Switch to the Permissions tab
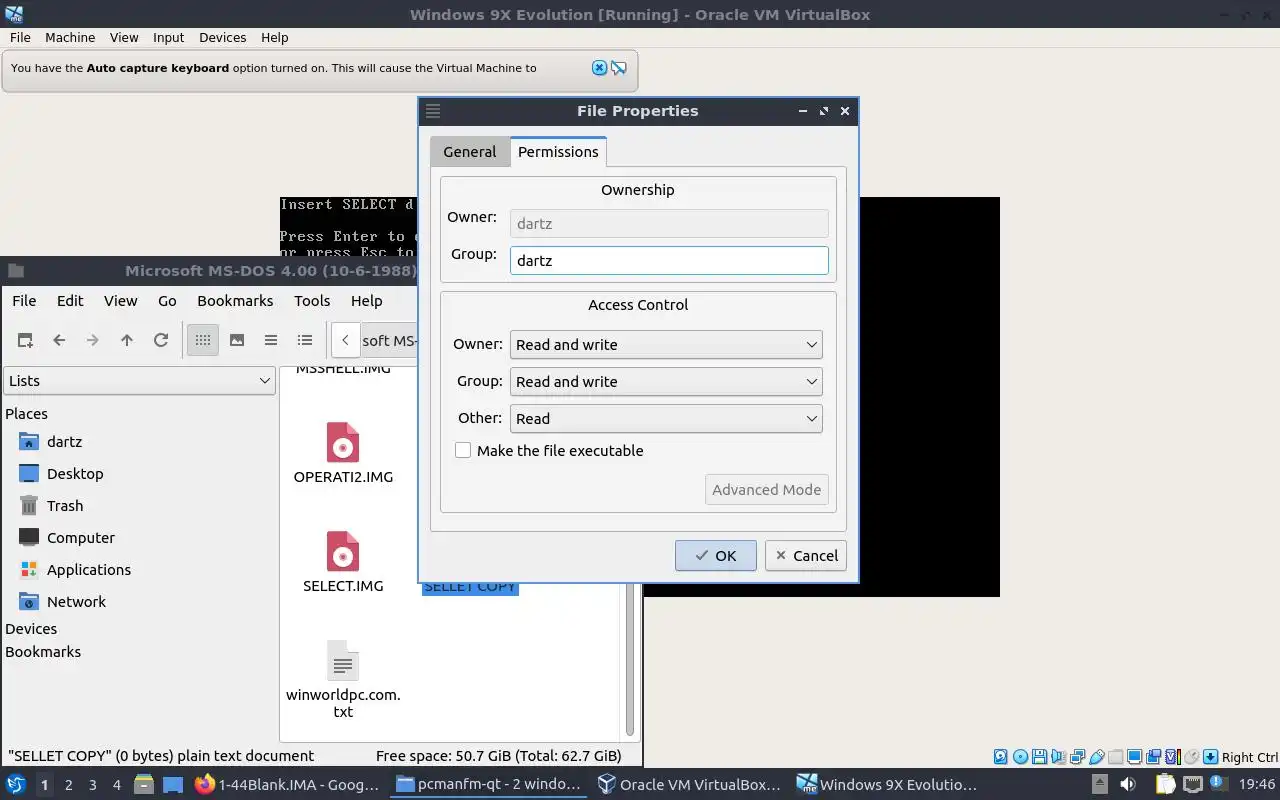 [x=558, y=152]
